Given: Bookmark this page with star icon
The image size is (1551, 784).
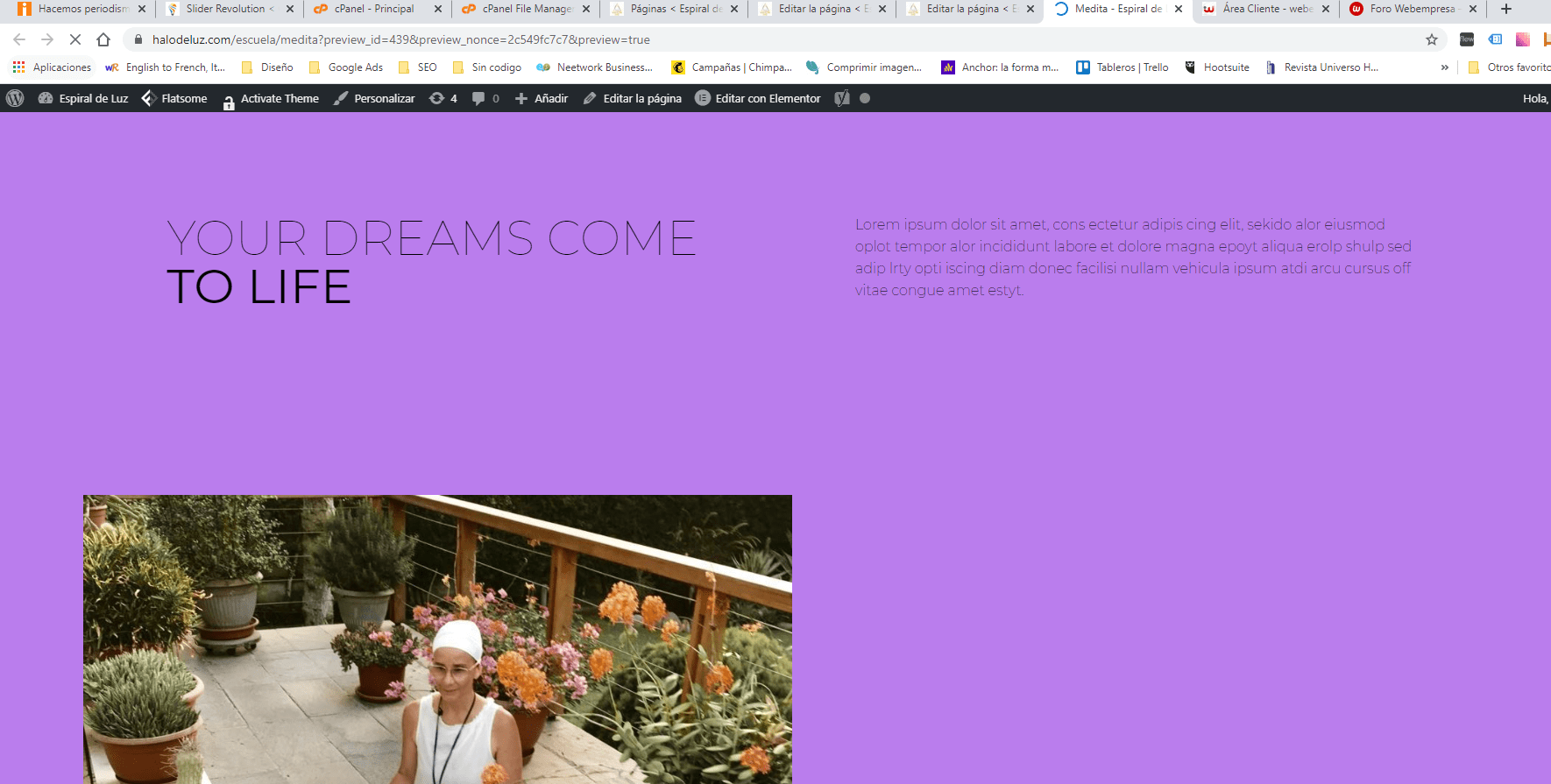Looking at the screenshot, I should (x=1432, y=39).
